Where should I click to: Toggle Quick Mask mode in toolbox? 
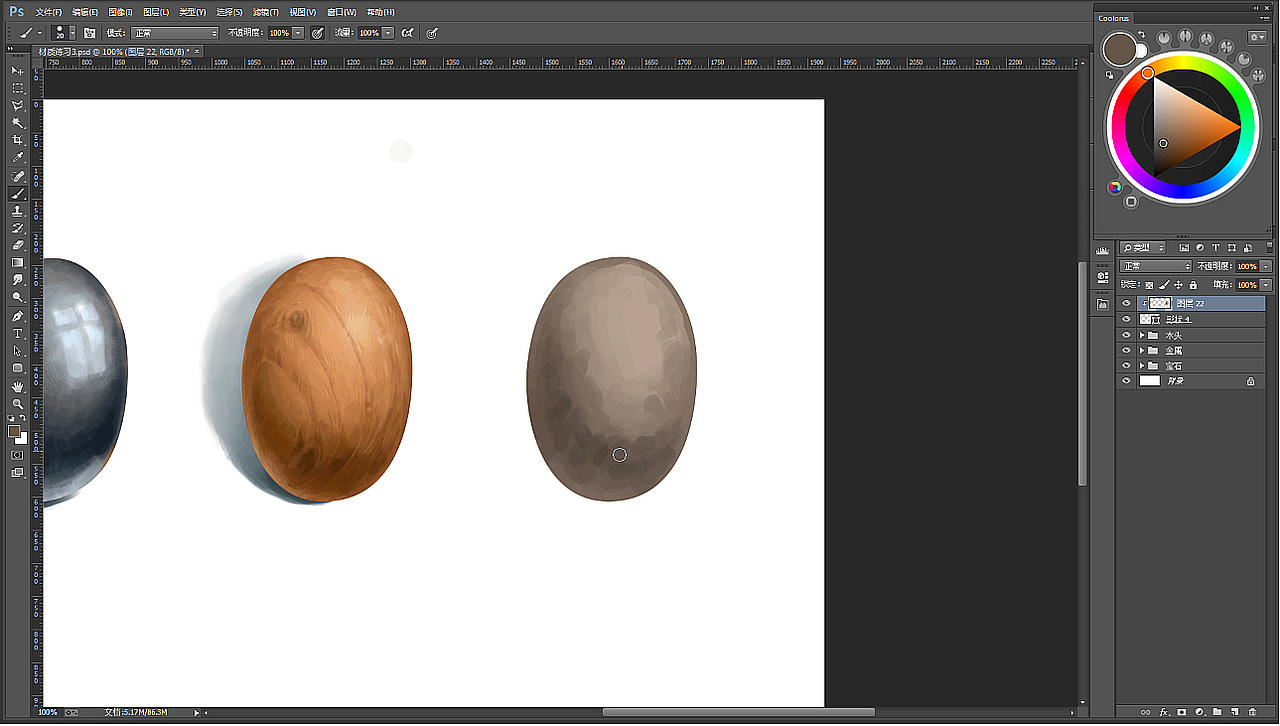tap(17, 454)
